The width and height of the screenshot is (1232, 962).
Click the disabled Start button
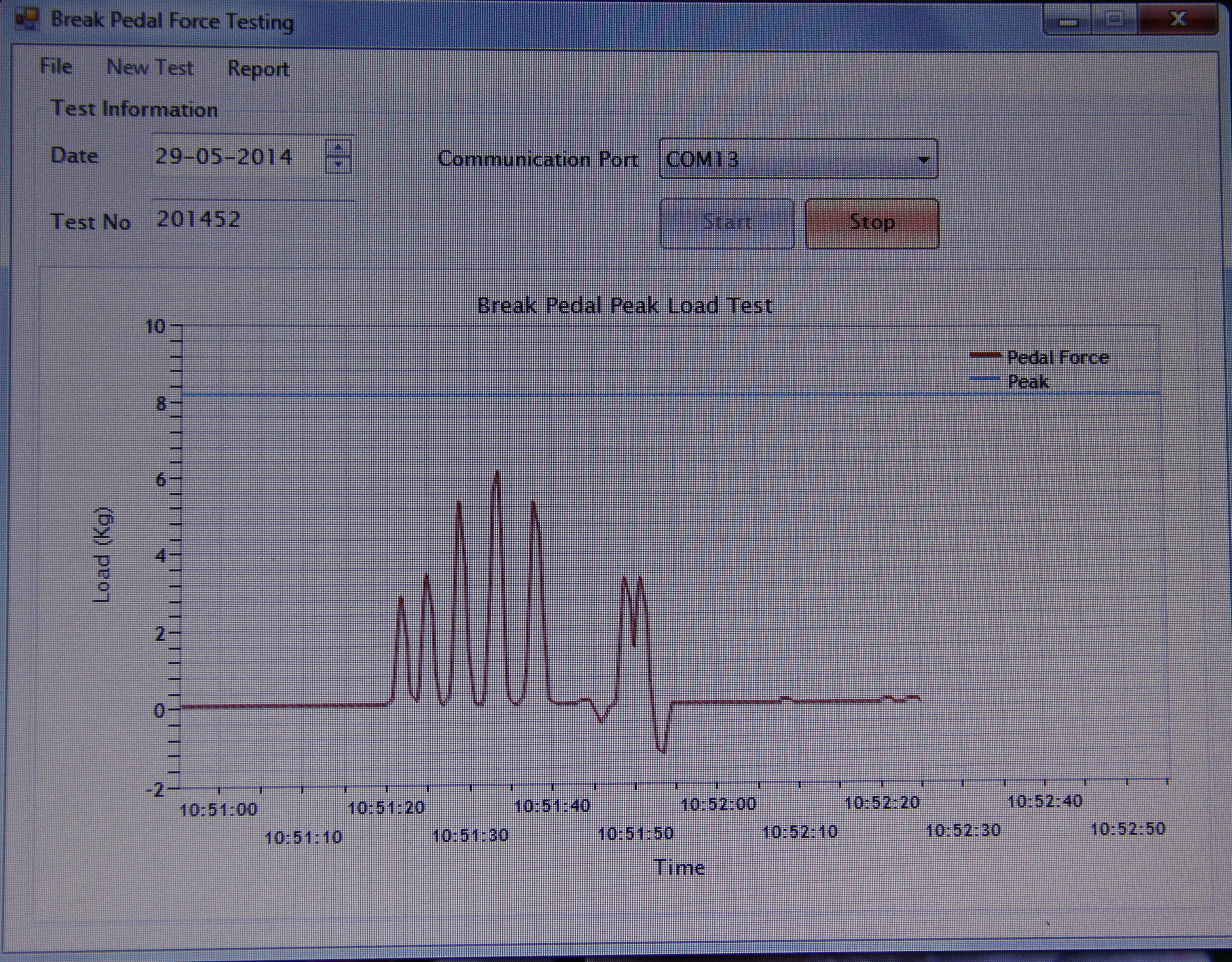click(727, 223)
